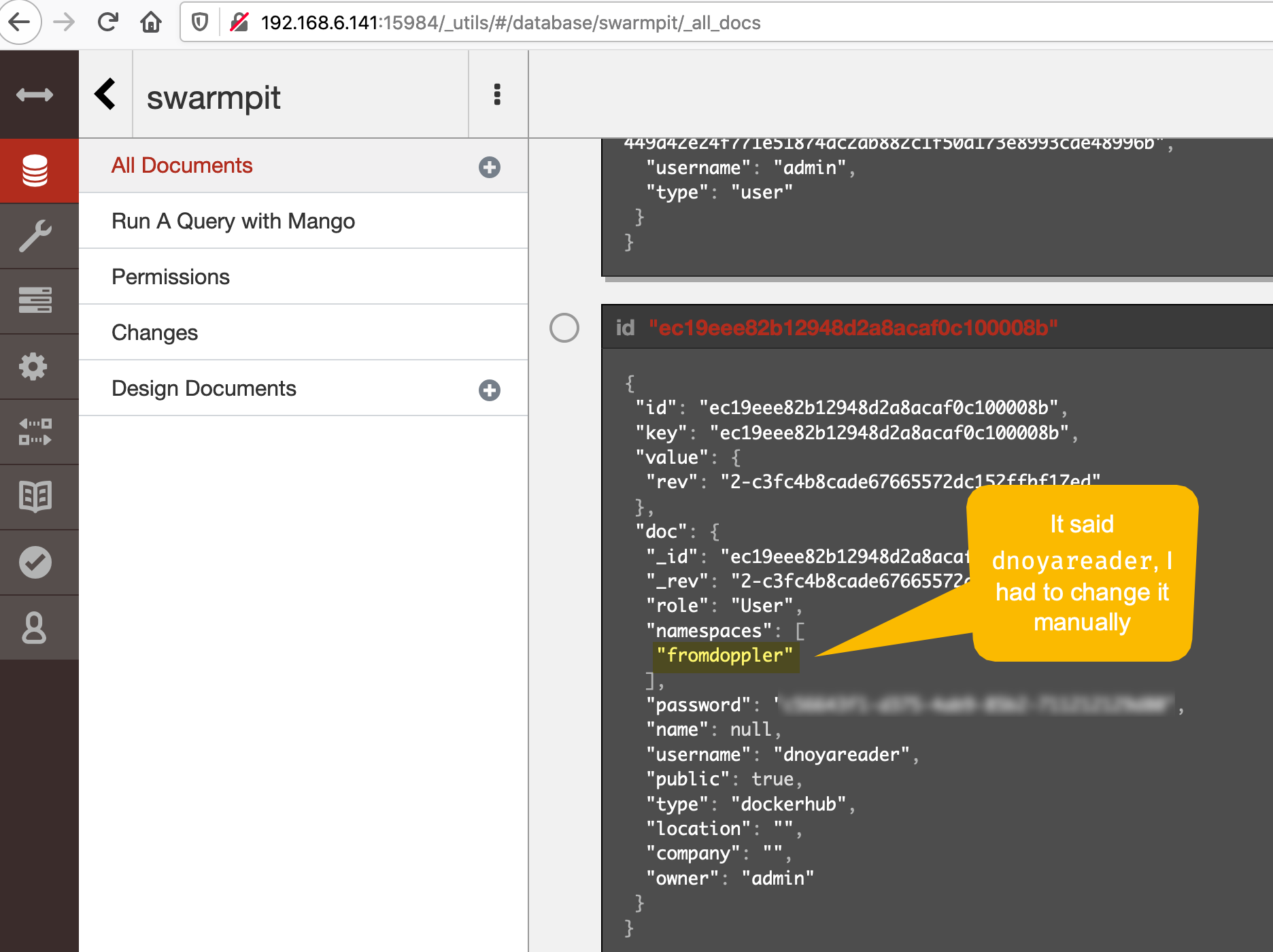This screenshot has height=952, width=1273.
Task: Select Run A Query with Mango
Action: (x=233, y=221)
